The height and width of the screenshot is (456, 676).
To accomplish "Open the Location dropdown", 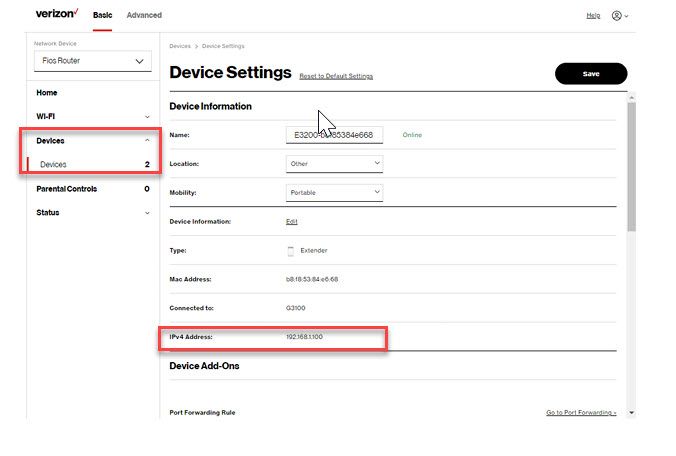I will click(334, 163).
